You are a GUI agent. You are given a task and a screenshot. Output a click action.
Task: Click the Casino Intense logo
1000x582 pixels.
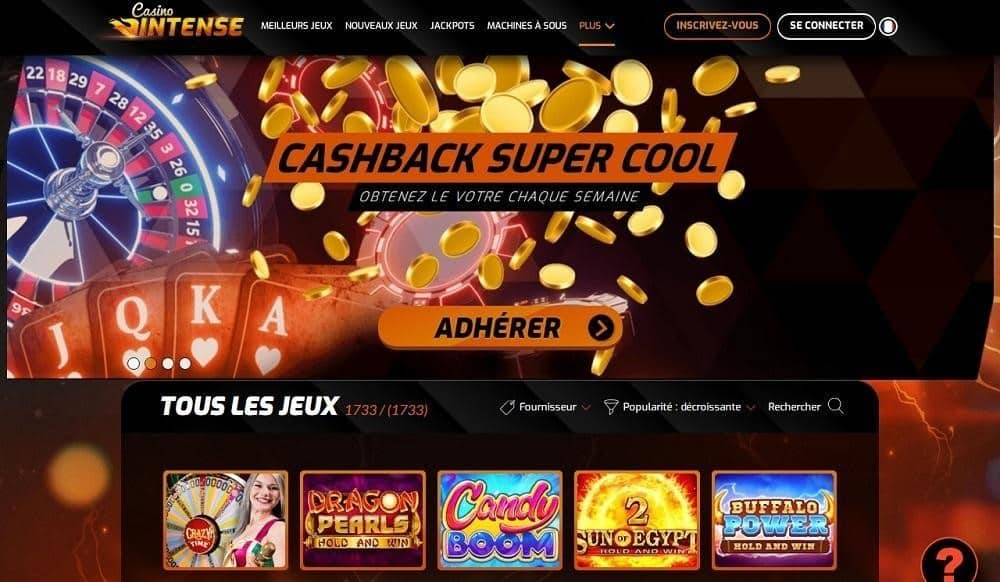point(176,21)
